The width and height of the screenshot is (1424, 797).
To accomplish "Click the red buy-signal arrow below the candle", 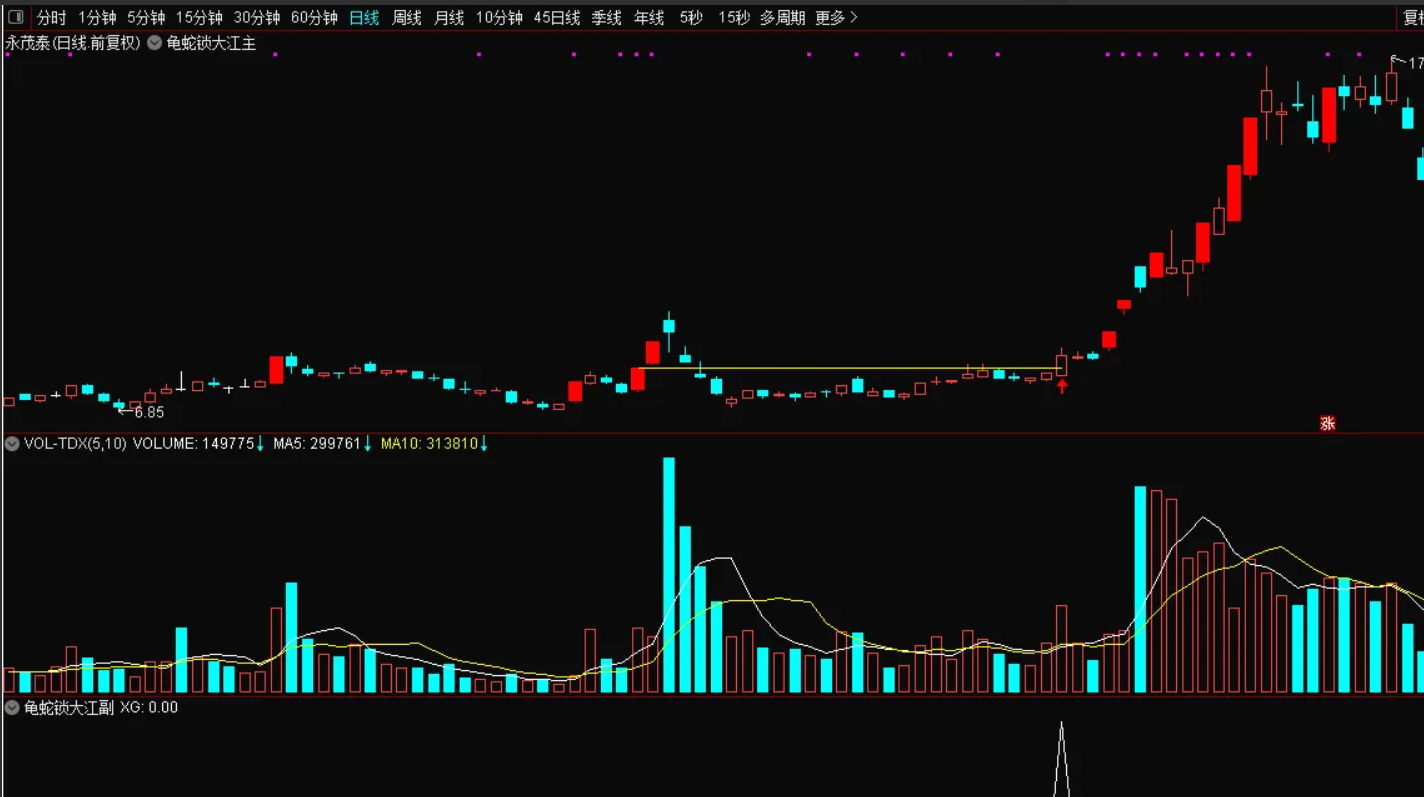I will (1062, 386).
